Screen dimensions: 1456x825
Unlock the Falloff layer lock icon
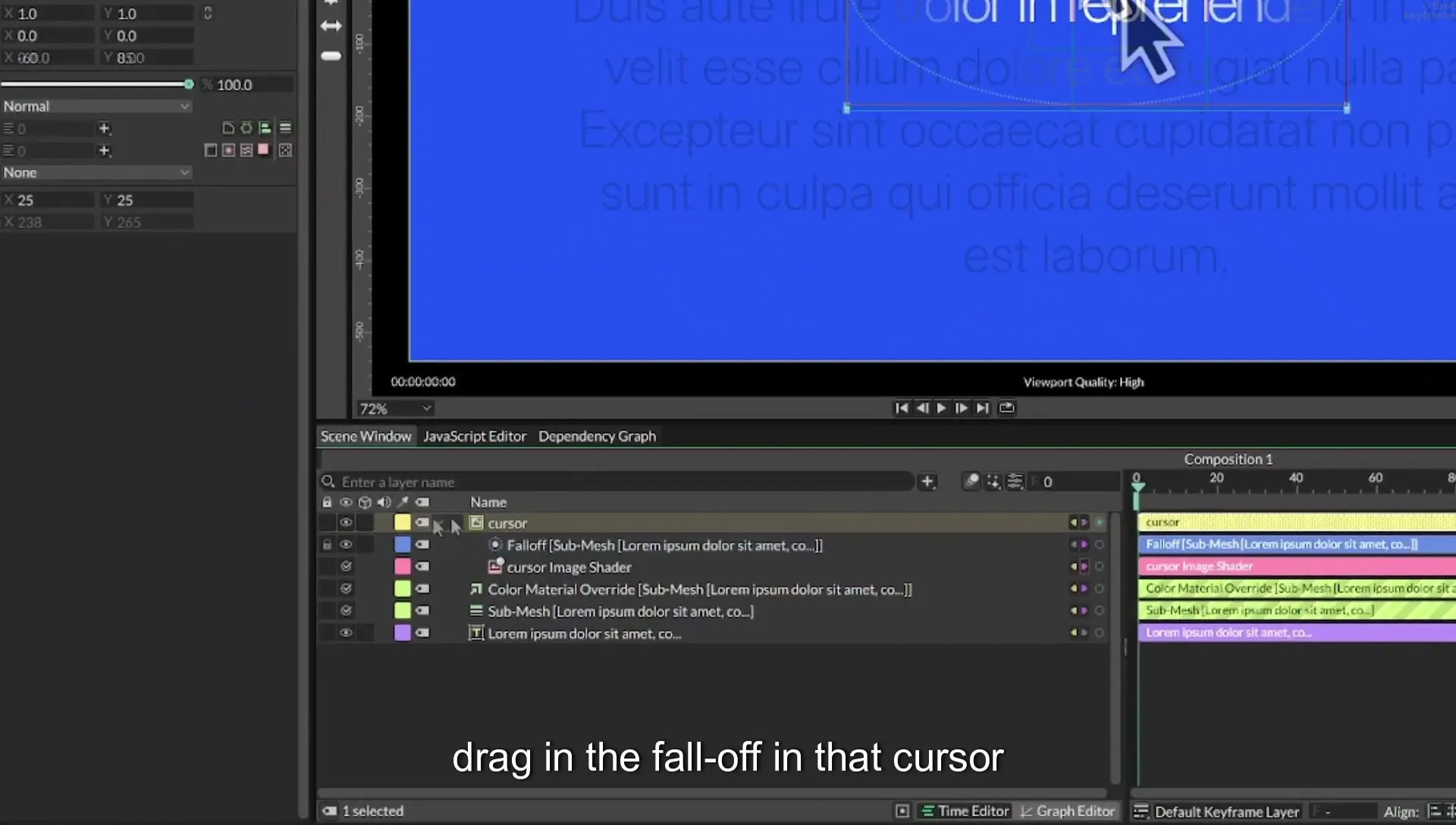(327, 544)
